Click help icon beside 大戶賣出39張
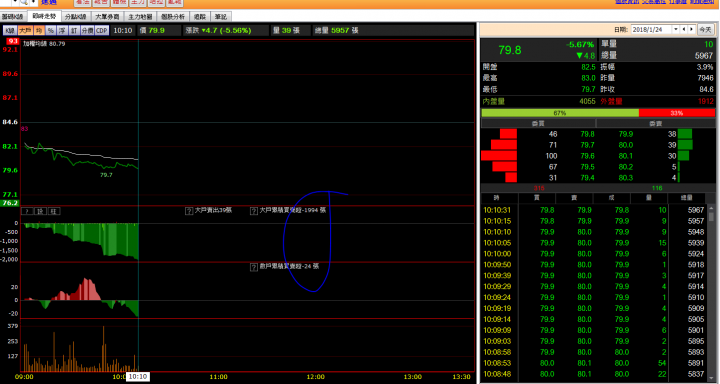This screenshot has width=720, height=384. pyautogui.click(x=189, y=211)
